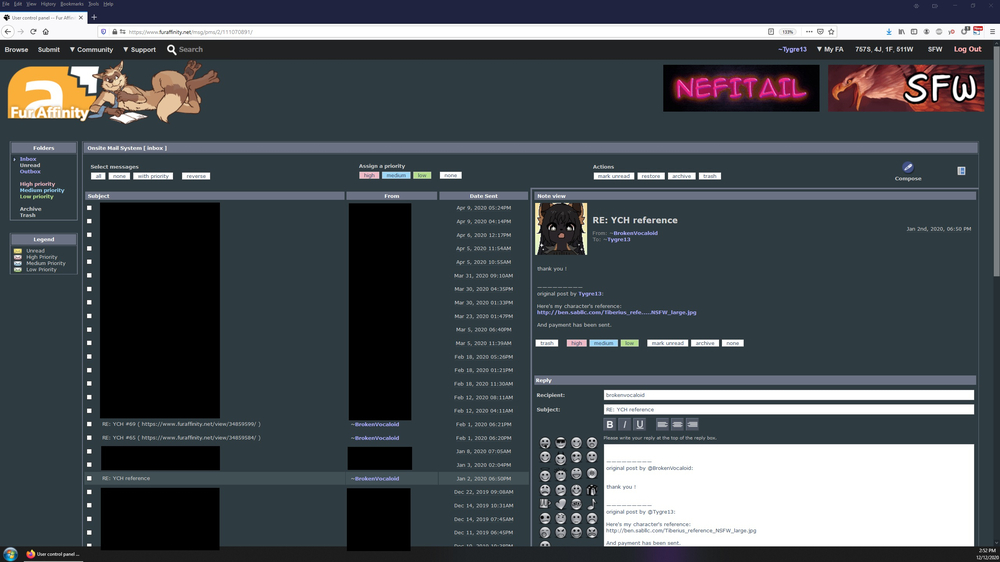Check the box for Apr 6, 2020 12:17PM message
The image size is (1000, 562).
coord(89,235)
